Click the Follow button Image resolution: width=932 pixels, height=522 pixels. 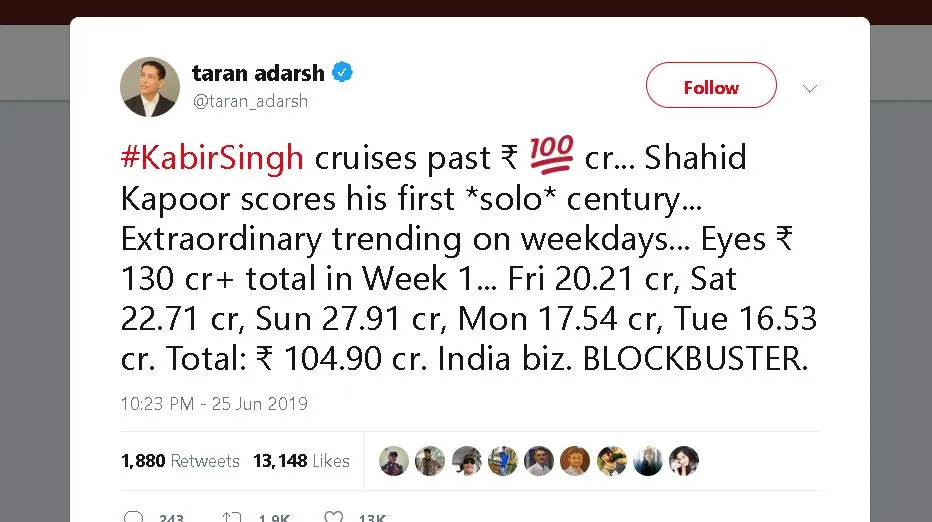[711, 87]
